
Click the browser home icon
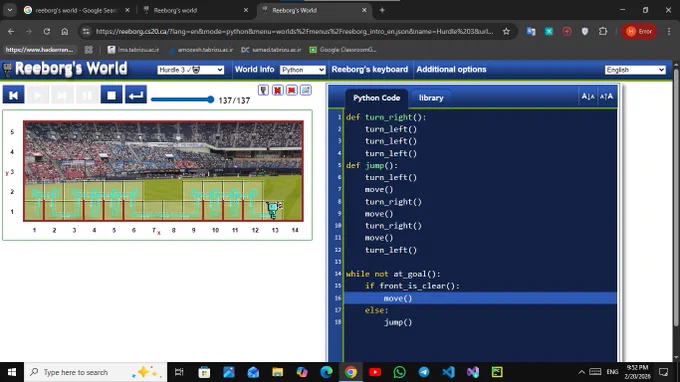click(65, 31)
